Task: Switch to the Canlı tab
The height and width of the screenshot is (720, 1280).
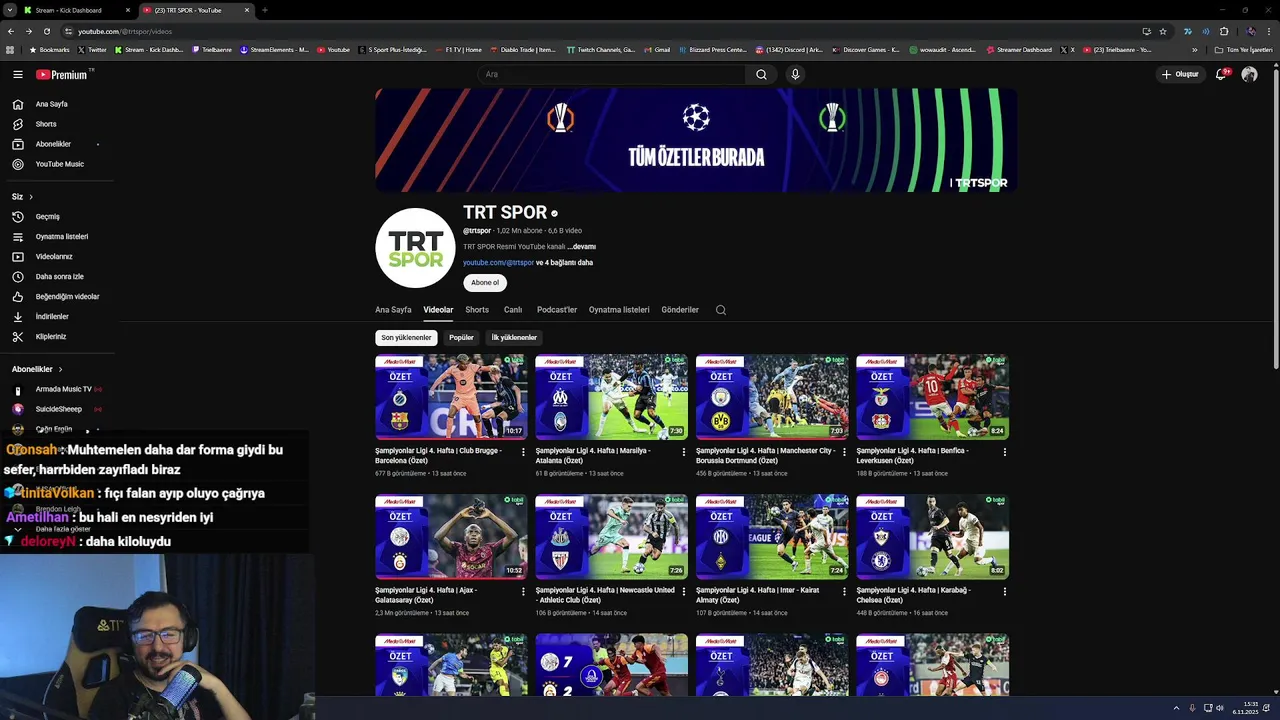Action: tap(513, 310)
